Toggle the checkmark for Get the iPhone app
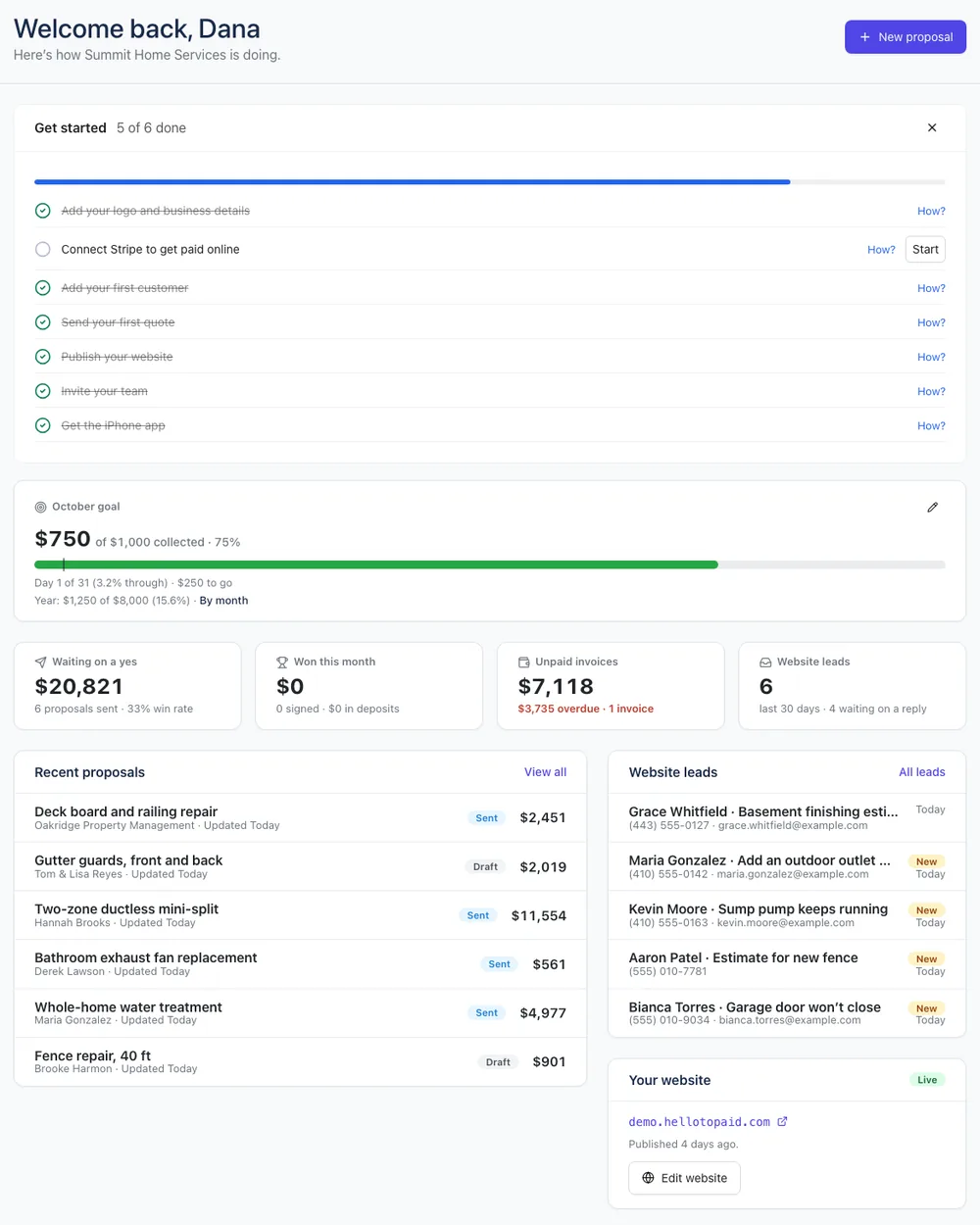 pos(43,425)
